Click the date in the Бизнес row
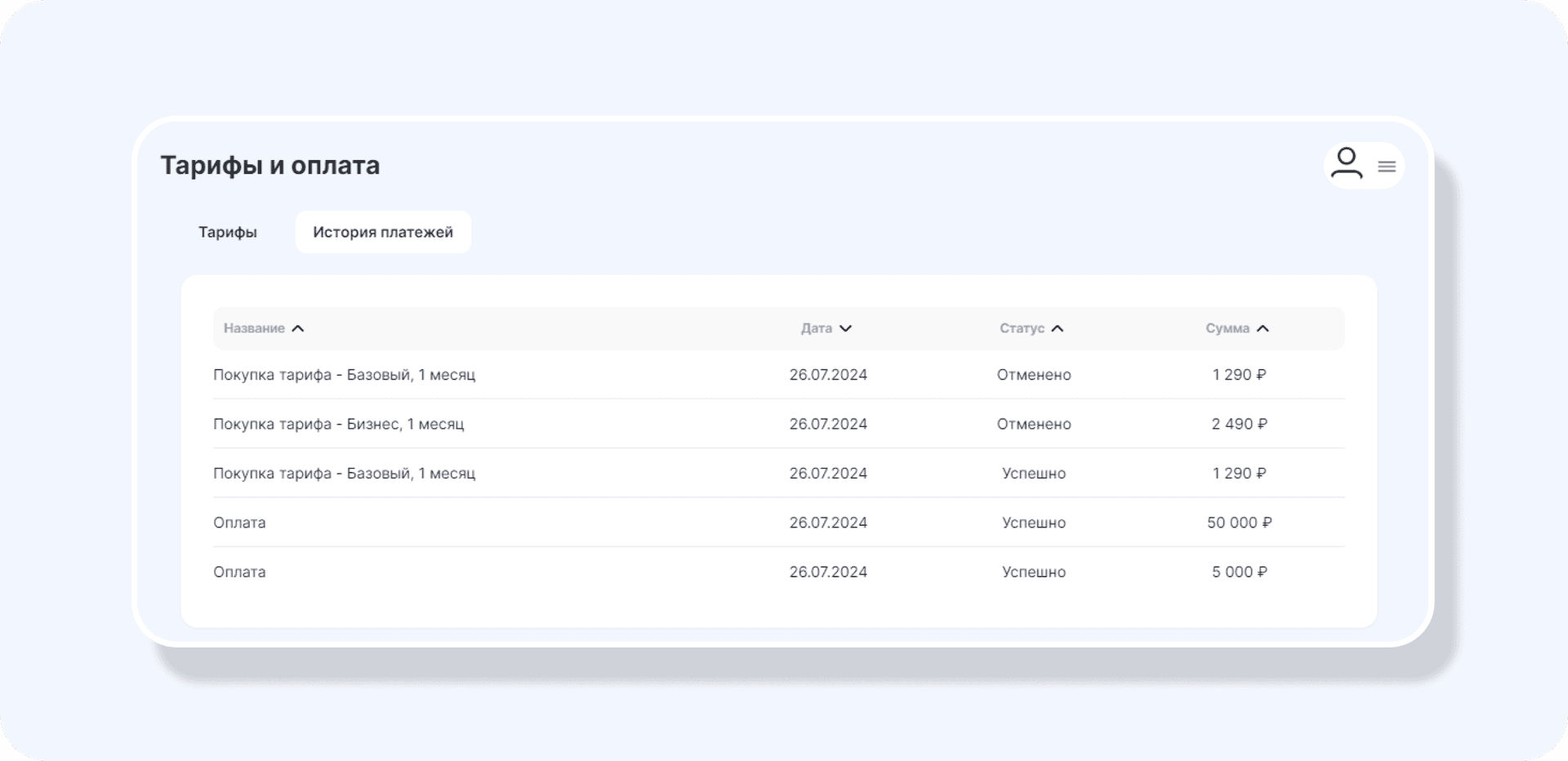1568x761 pixels. coord(828,424)
